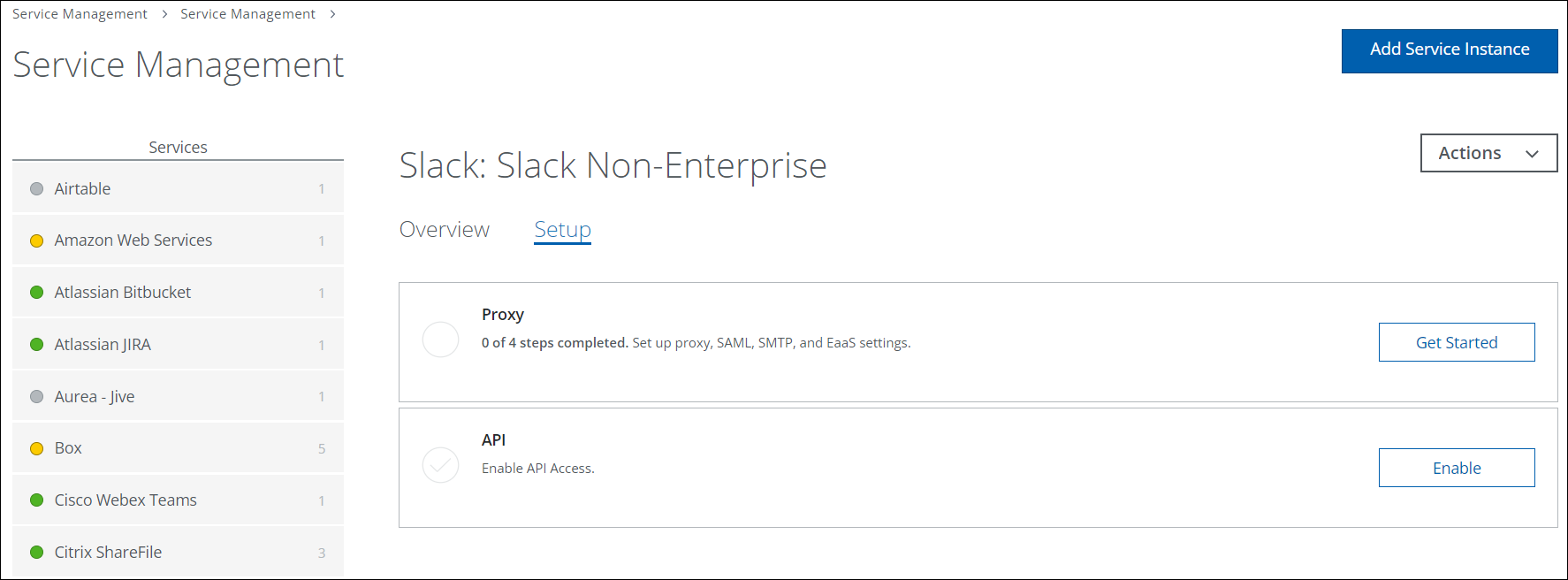The width and height of the screenshot is (1568, 580).
Task: Click the green status dot for Cisco Webex Teams
Action: [36, 500]
